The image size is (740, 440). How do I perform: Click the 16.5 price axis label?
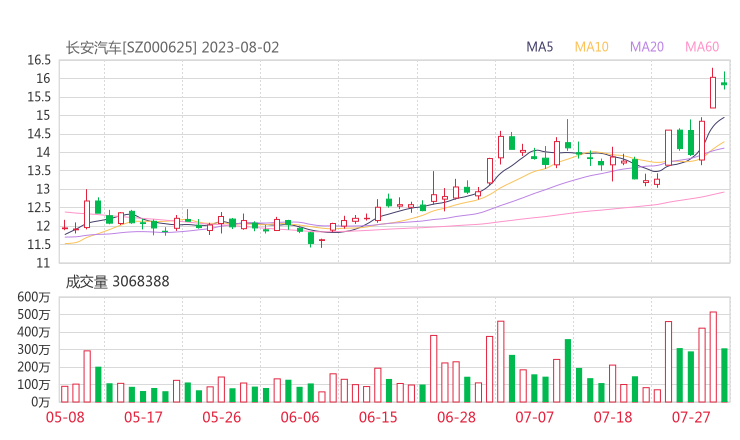[x=39, y=60]
